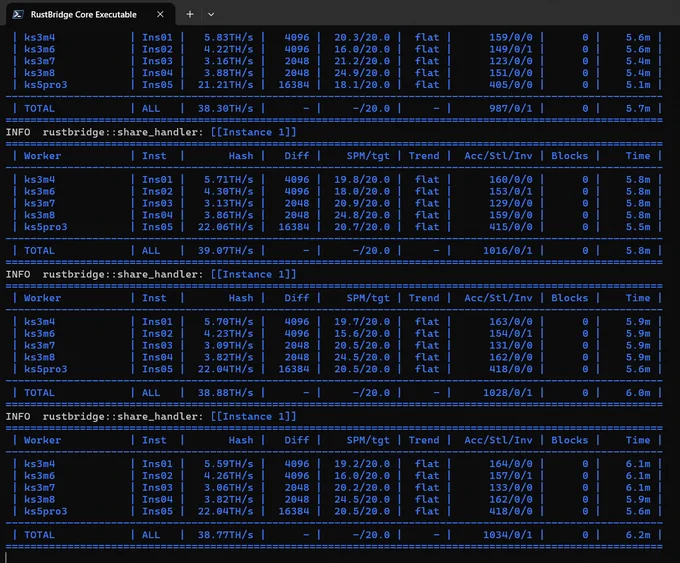This screenshot has height=563, width=680.
Task: Click the 38.77TH/s total hashrate
Action: 226,535
